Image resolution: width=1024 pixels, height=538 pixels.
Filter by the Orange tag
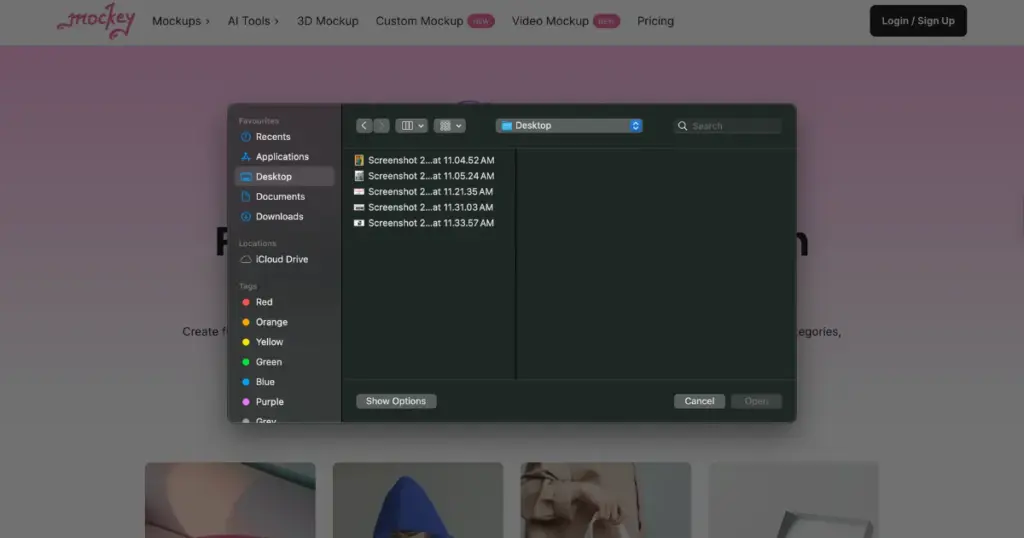[x=270, y=322]
